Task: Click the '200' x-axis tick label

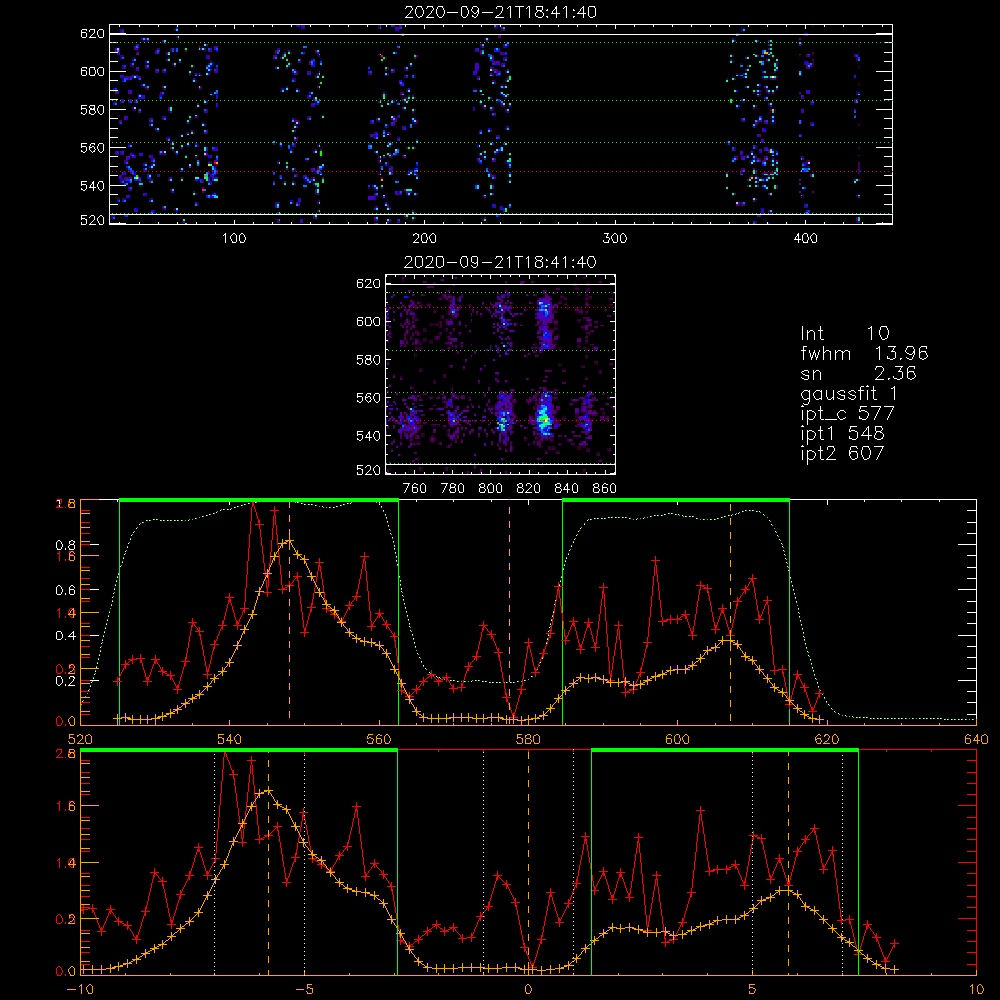Action: (x=424, y=239)
